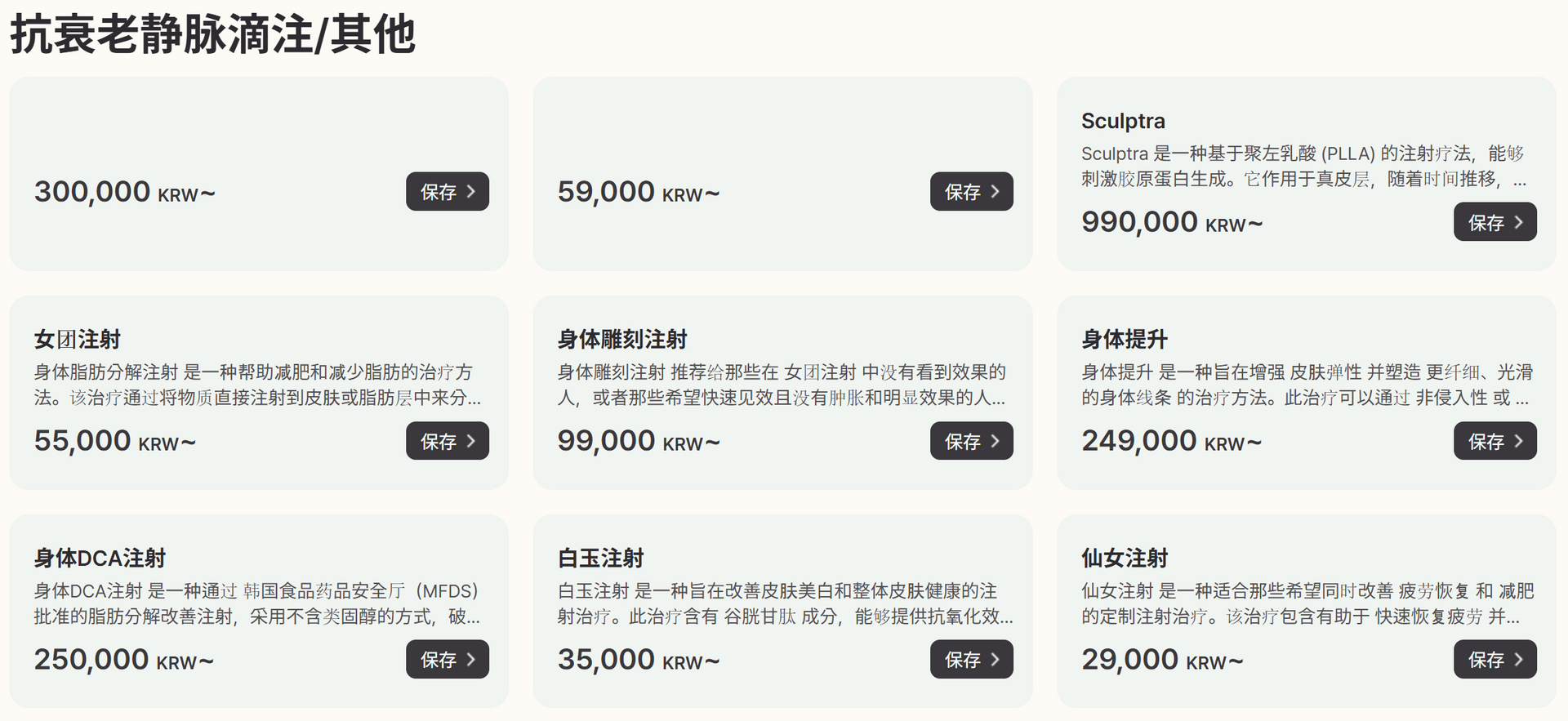Save the 300,000 KRW treatment
Viewport: 1568px width, 721px height.
[x=447, y=192]
